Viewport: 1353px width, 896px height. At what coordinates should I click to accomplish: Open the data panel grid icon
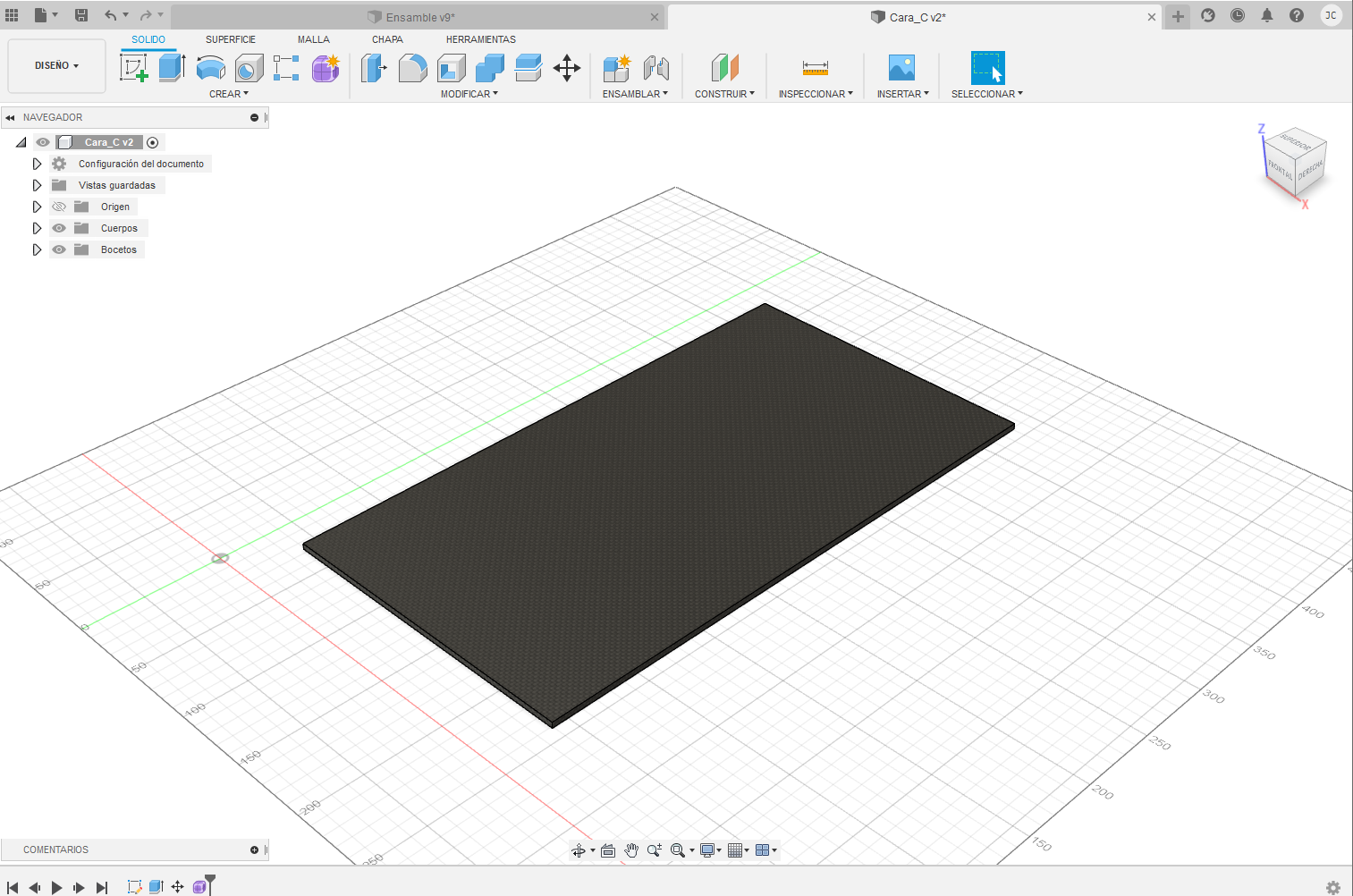[12, 15]
